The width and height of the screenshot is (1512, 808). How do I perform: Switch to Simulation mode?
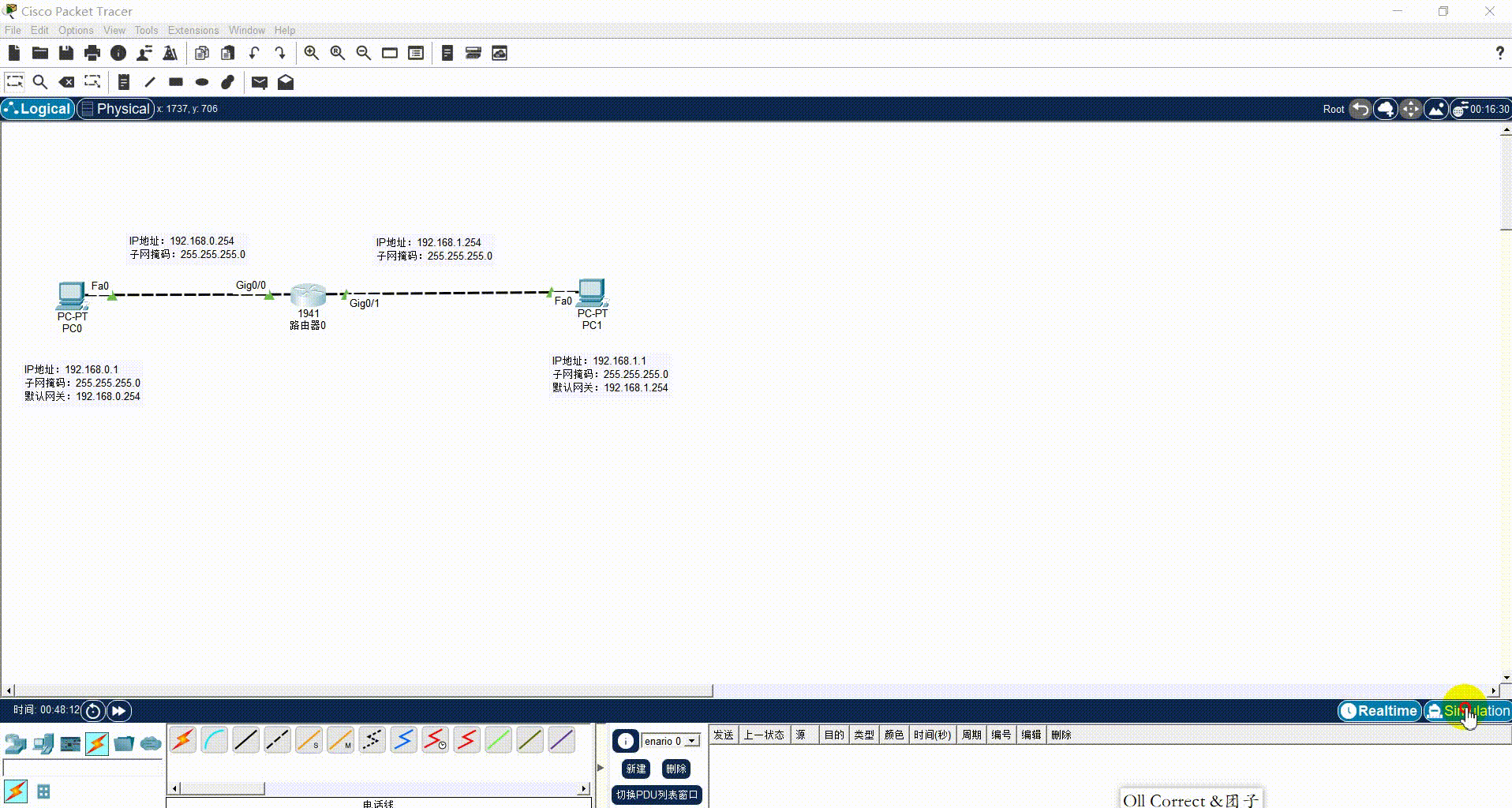1469,711
